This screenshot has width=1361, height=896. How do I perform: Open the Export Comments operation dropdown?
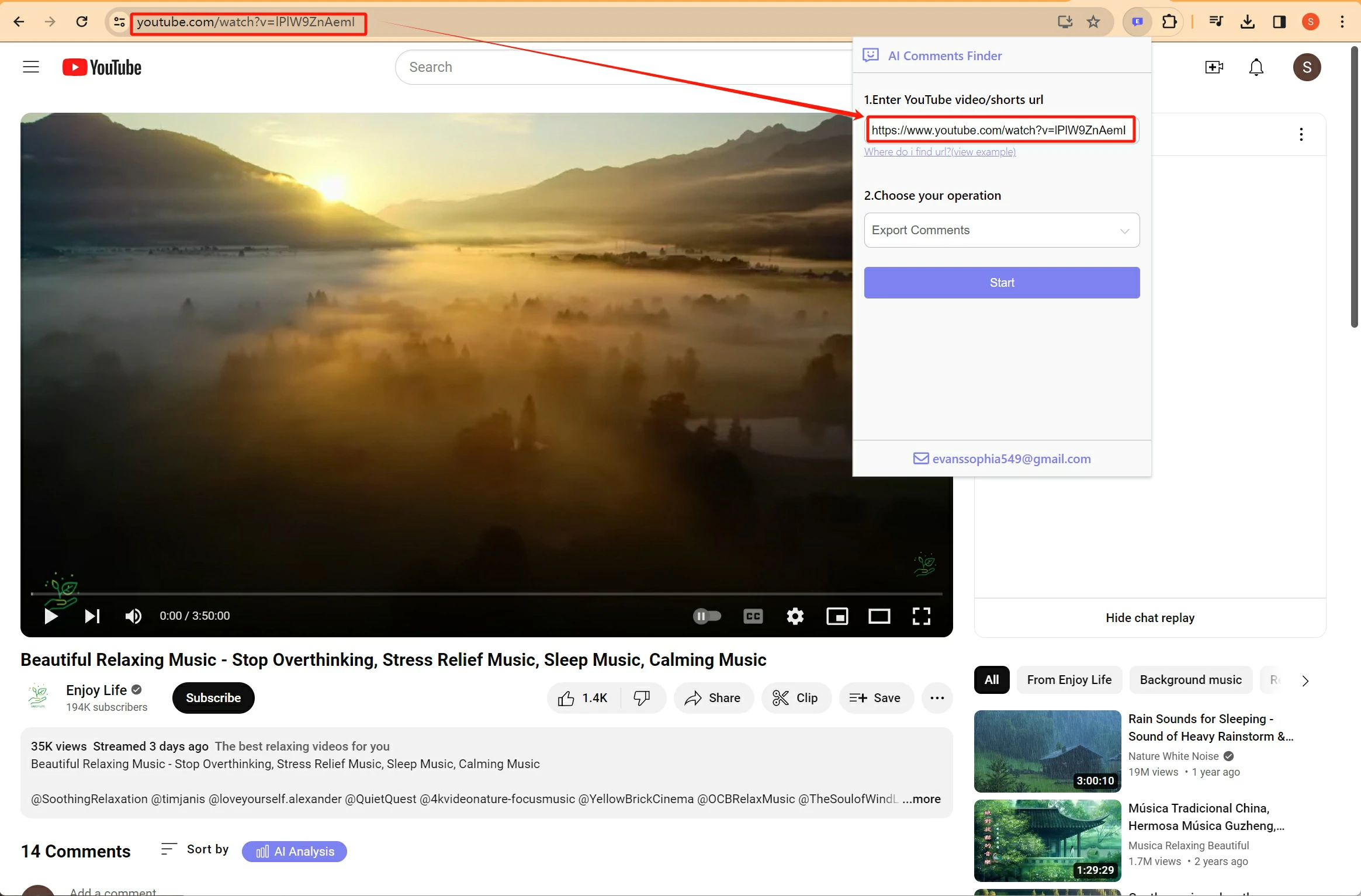[1002, 230]
